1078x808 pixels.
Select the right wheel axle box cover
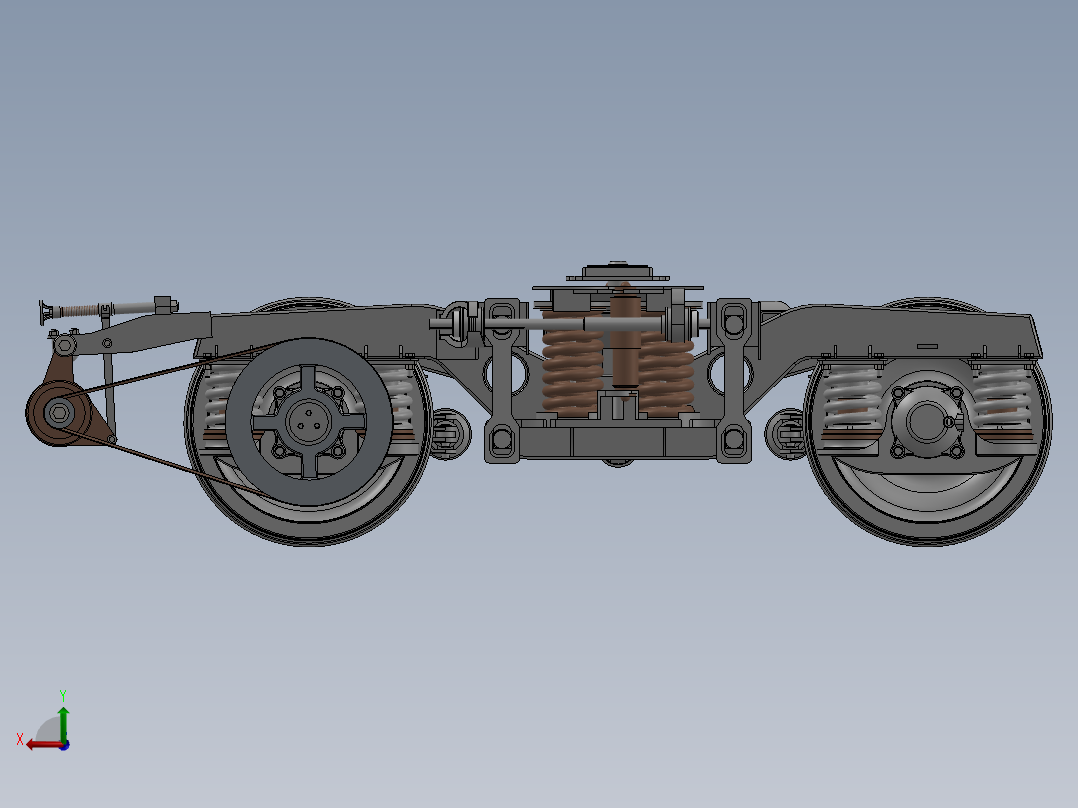[x=927, y=421]
